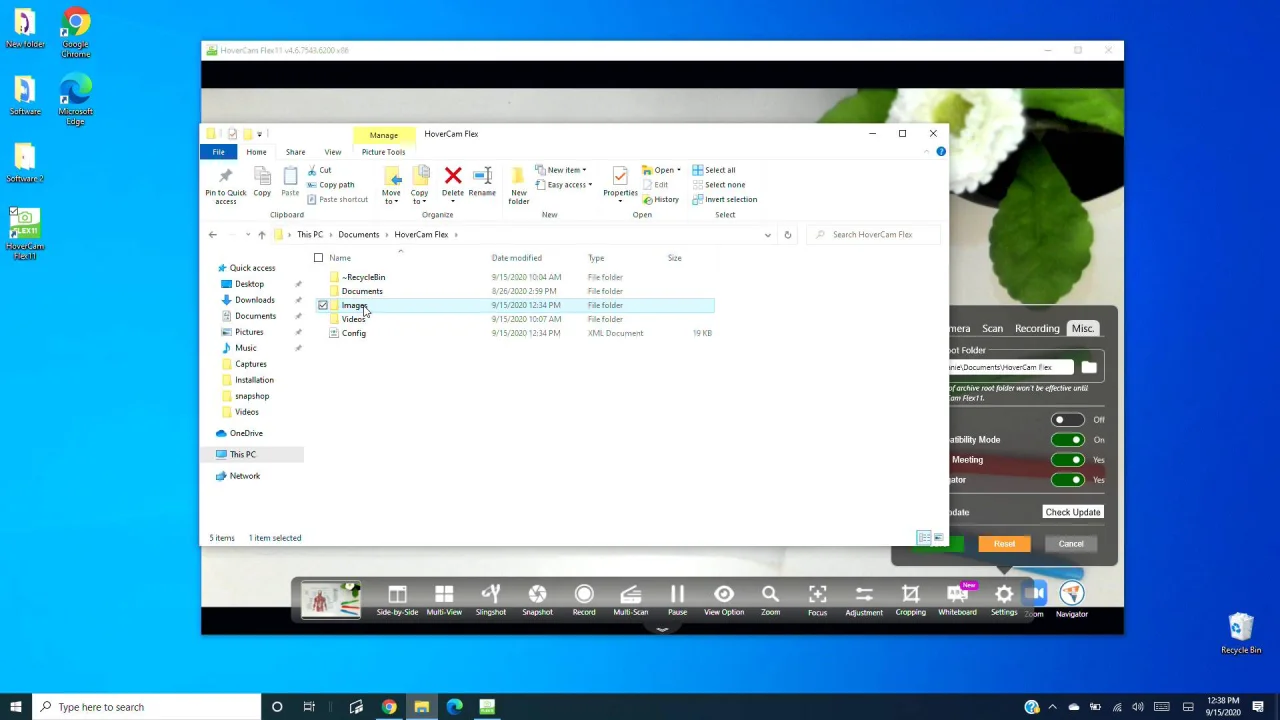
Task: Open the Adjustment sliders tool
Action: [x=864, y=600]
